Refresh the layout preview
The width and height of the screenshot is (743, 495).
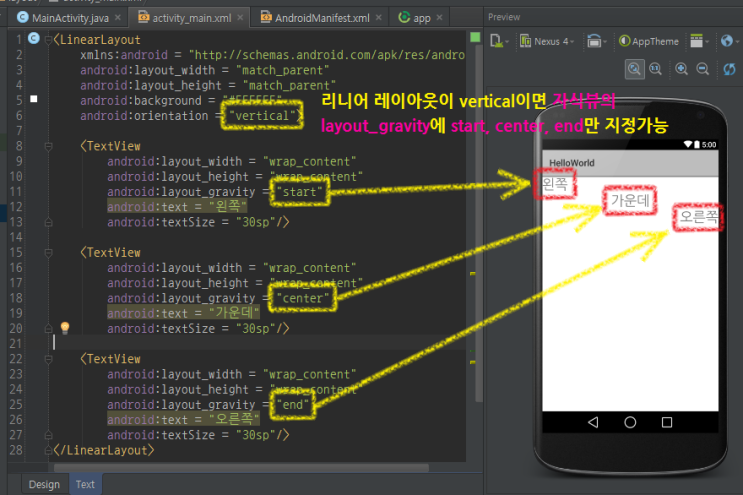[x=729, y=69]
